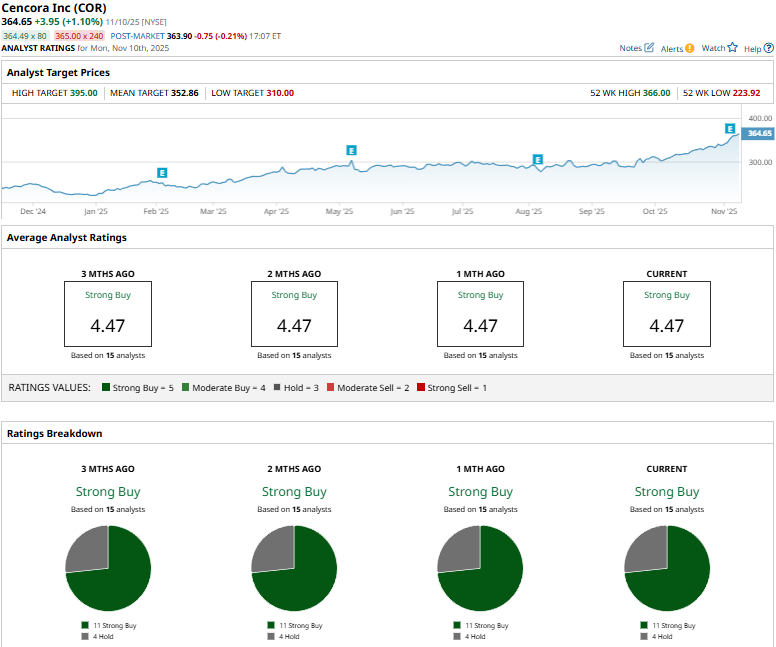Click the Strong Sell = 1 red swatch
776x647 pixels.
click(421, 388)
